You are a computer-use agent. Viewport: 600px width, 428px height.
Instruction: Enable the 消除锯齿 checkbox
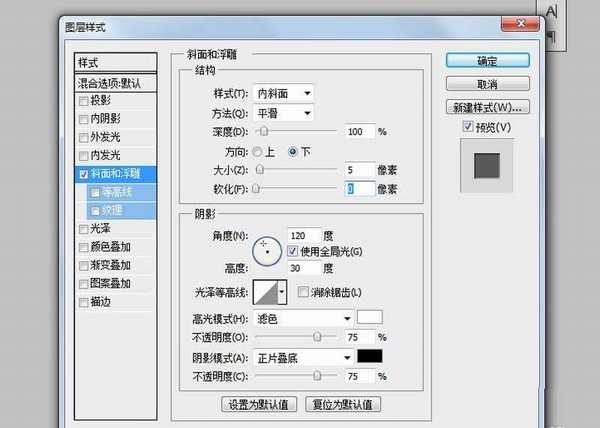303,291
